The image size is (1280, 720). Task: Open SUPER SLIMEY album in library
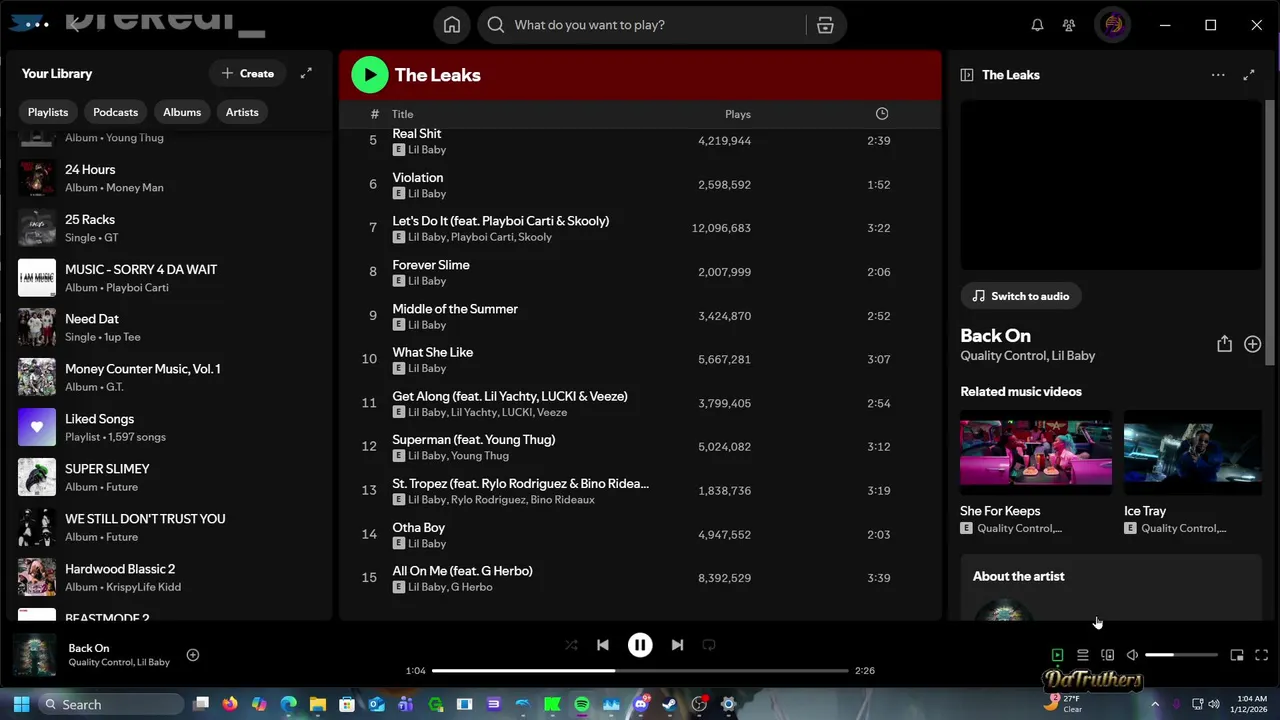pos(170,477)
